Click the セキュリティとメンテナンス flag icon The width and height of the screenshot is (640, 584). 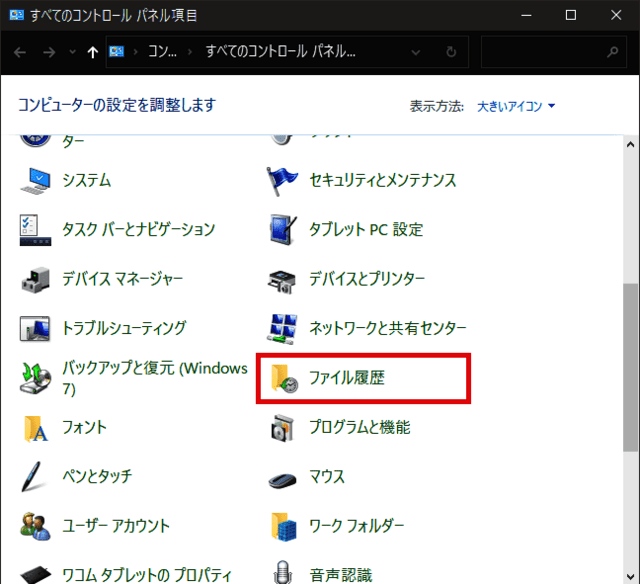pos(283,181)
